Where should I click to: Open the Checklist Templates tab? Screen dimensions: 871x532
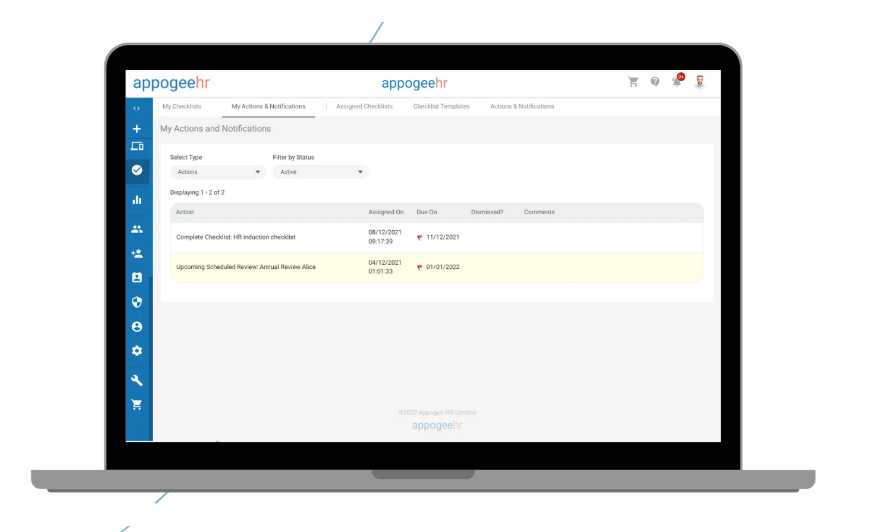pyautogui.click(x=441, y=106)
